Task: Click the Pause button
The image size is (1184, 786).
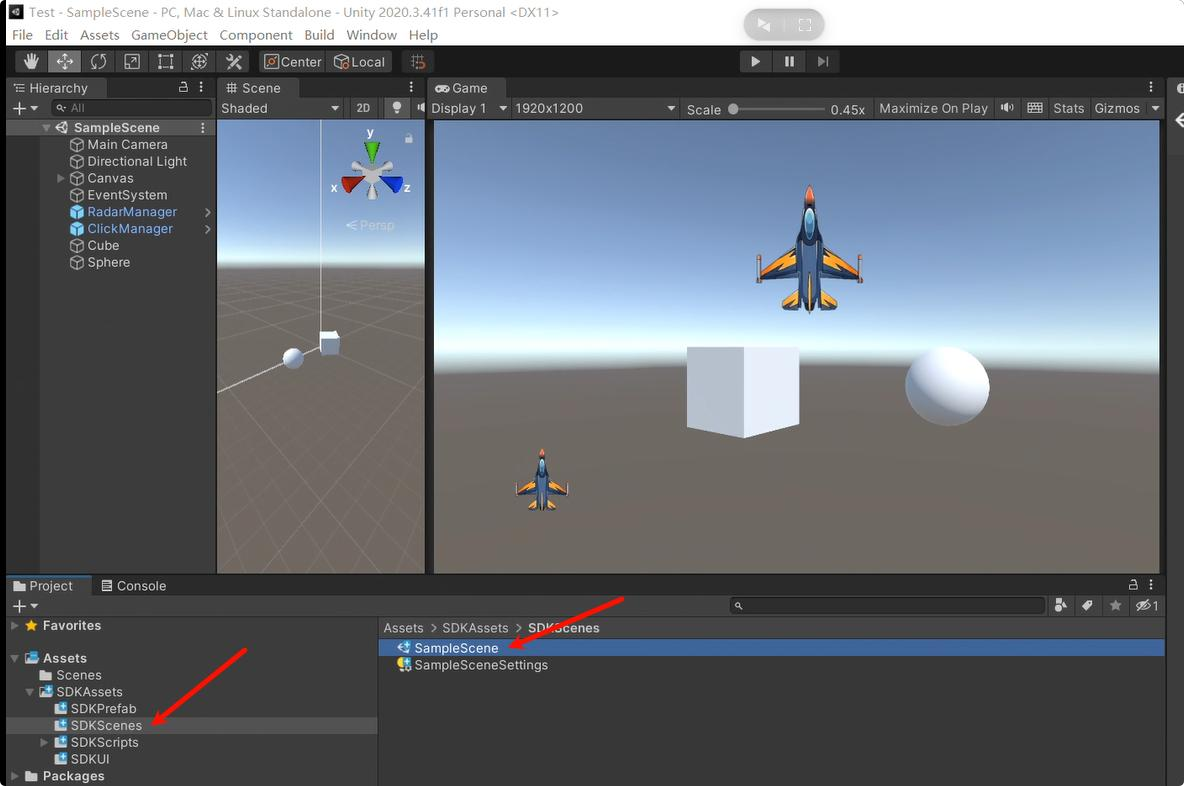Action: click(x=789, y=62)
